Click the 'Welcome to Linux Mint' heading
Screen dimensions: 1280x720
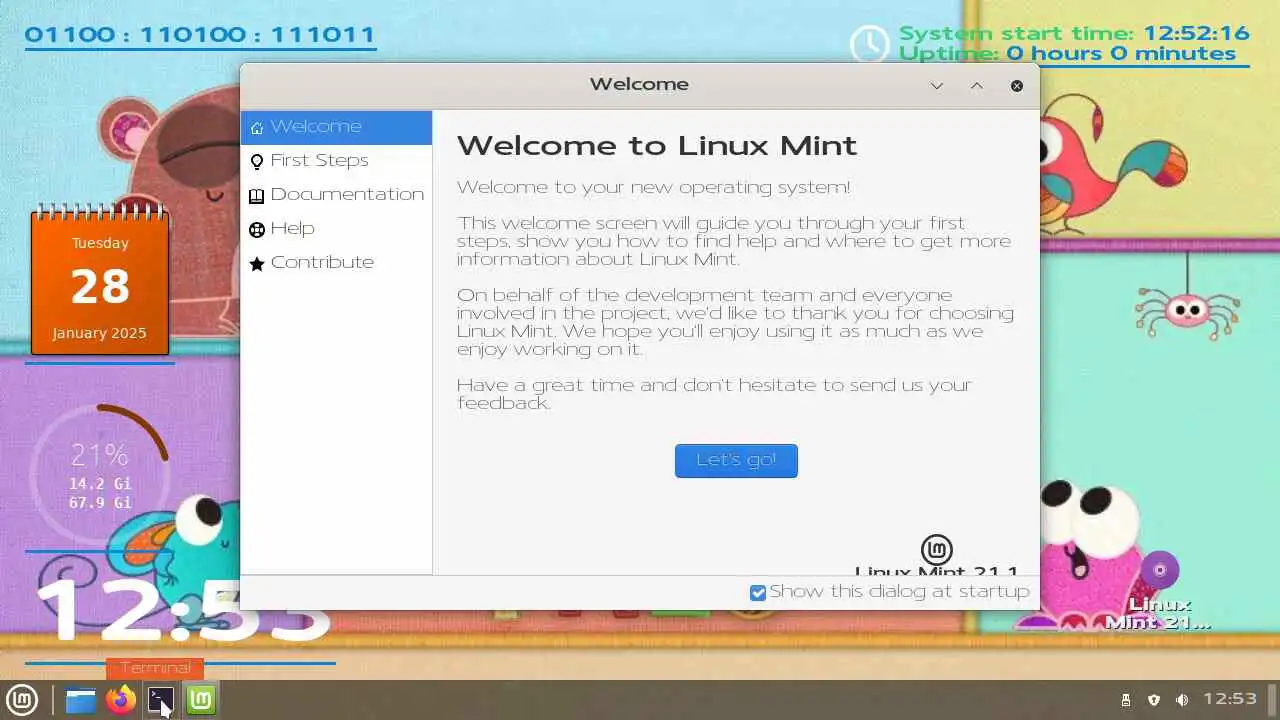[657, 146]
